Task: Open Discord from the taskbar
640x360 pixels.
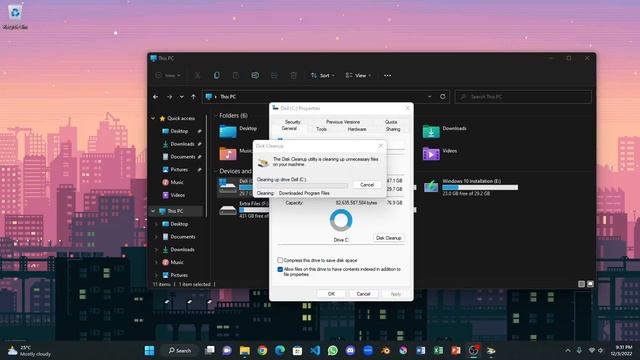Action: pos(350,351)
